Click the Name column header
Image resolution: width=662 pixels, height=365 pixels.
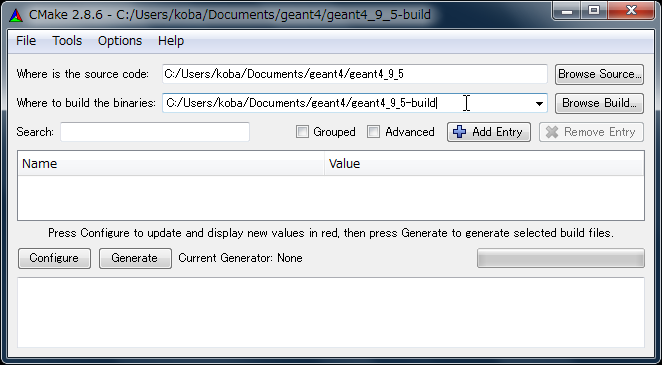pyautogui.click(x=171, y=164)
